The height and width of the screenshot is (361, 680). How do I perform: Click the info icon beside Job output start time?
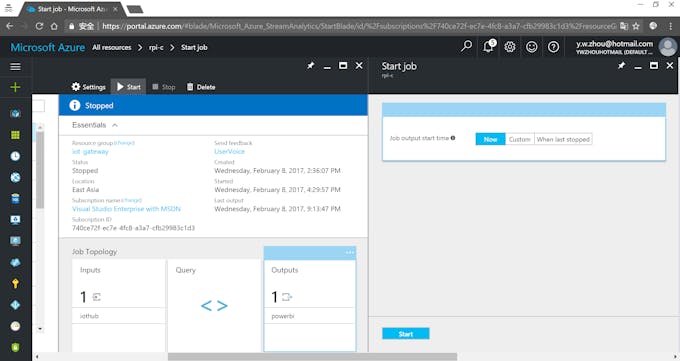453,138
